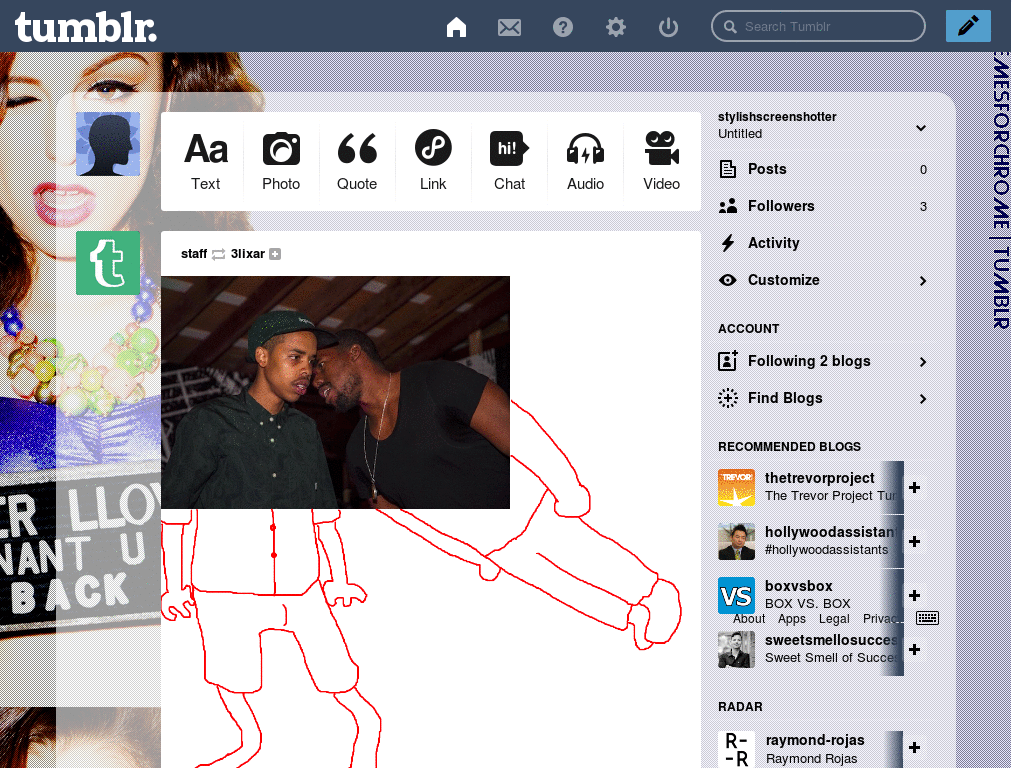Open Followers in sidebar
1024x768 pixels.
coord(823,206)
